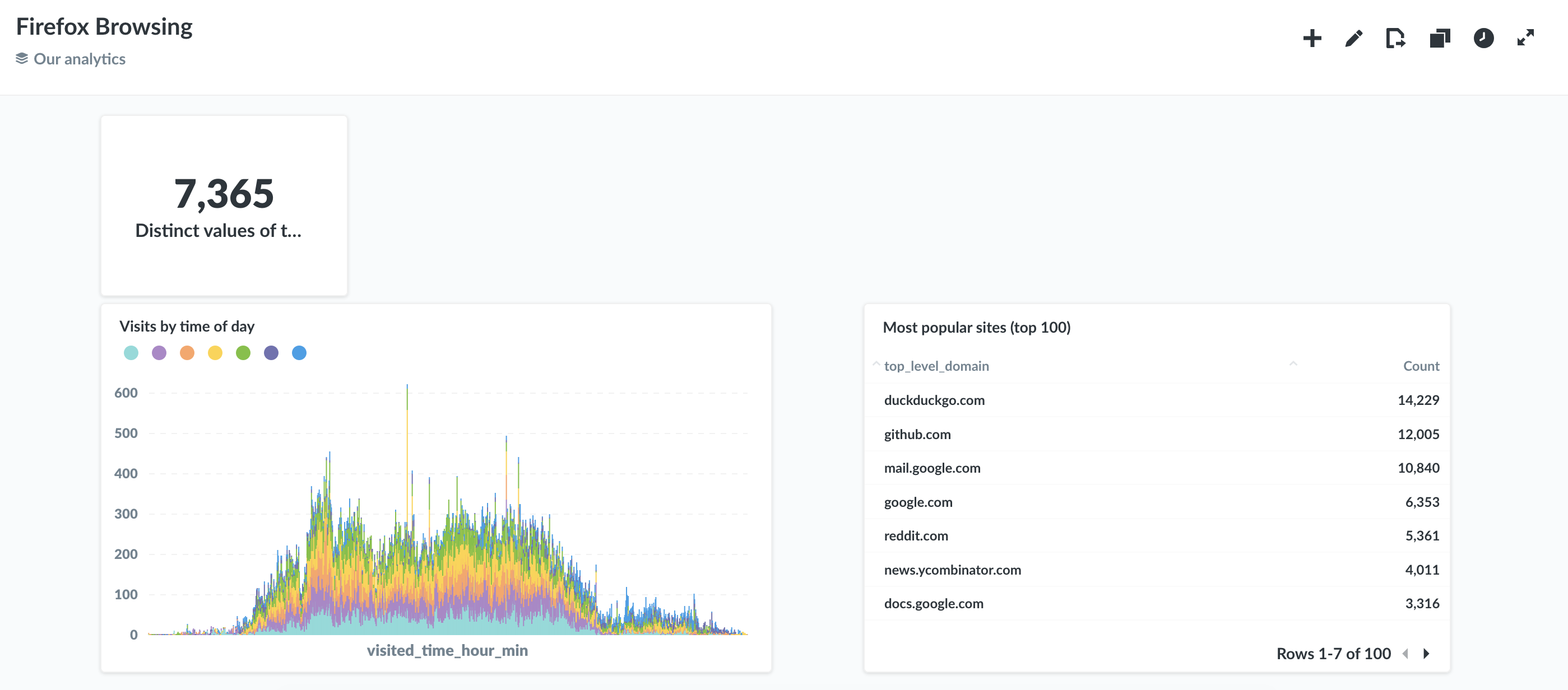1568x690 pixels.
Task: Click the 12,005 count value
Action: pos(1418,435)
